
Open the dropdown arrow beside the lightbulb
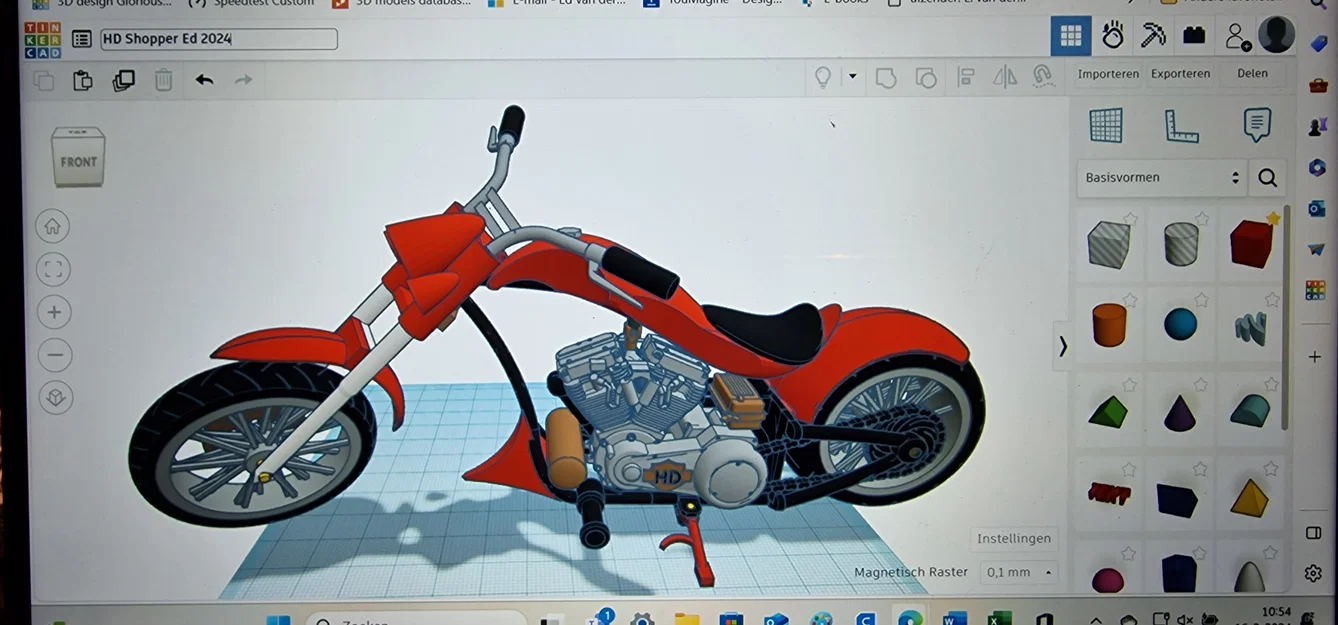tap(853, 76)
